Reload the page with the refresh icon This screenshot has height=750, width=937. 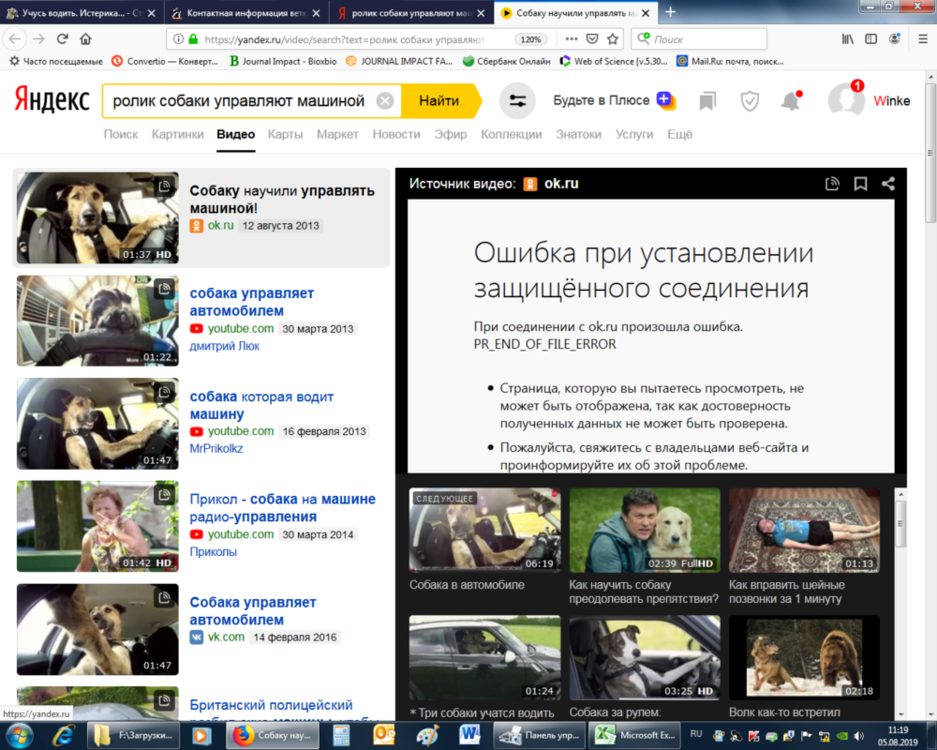click(61, 38)
